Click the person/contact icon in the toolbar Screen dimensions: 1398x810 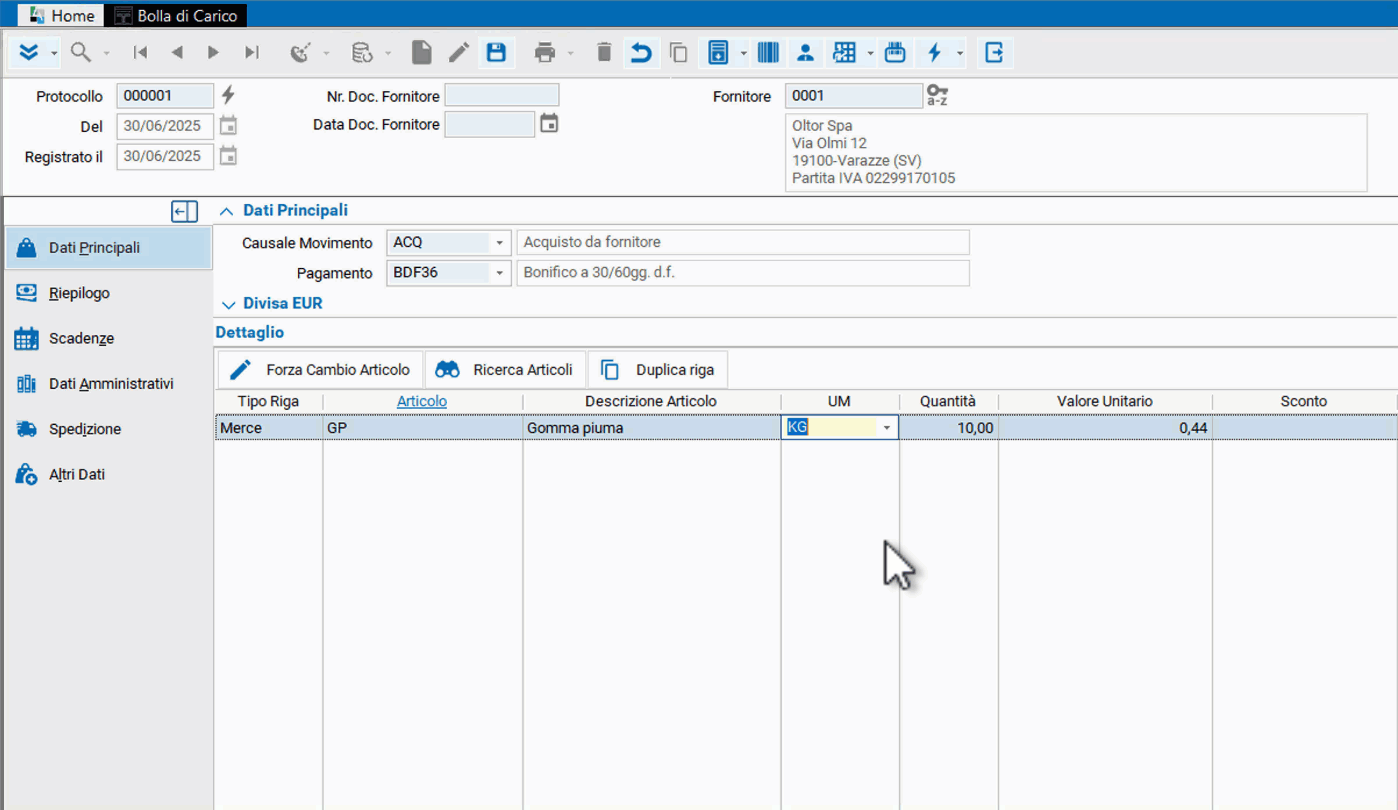(x=805, y=53)
